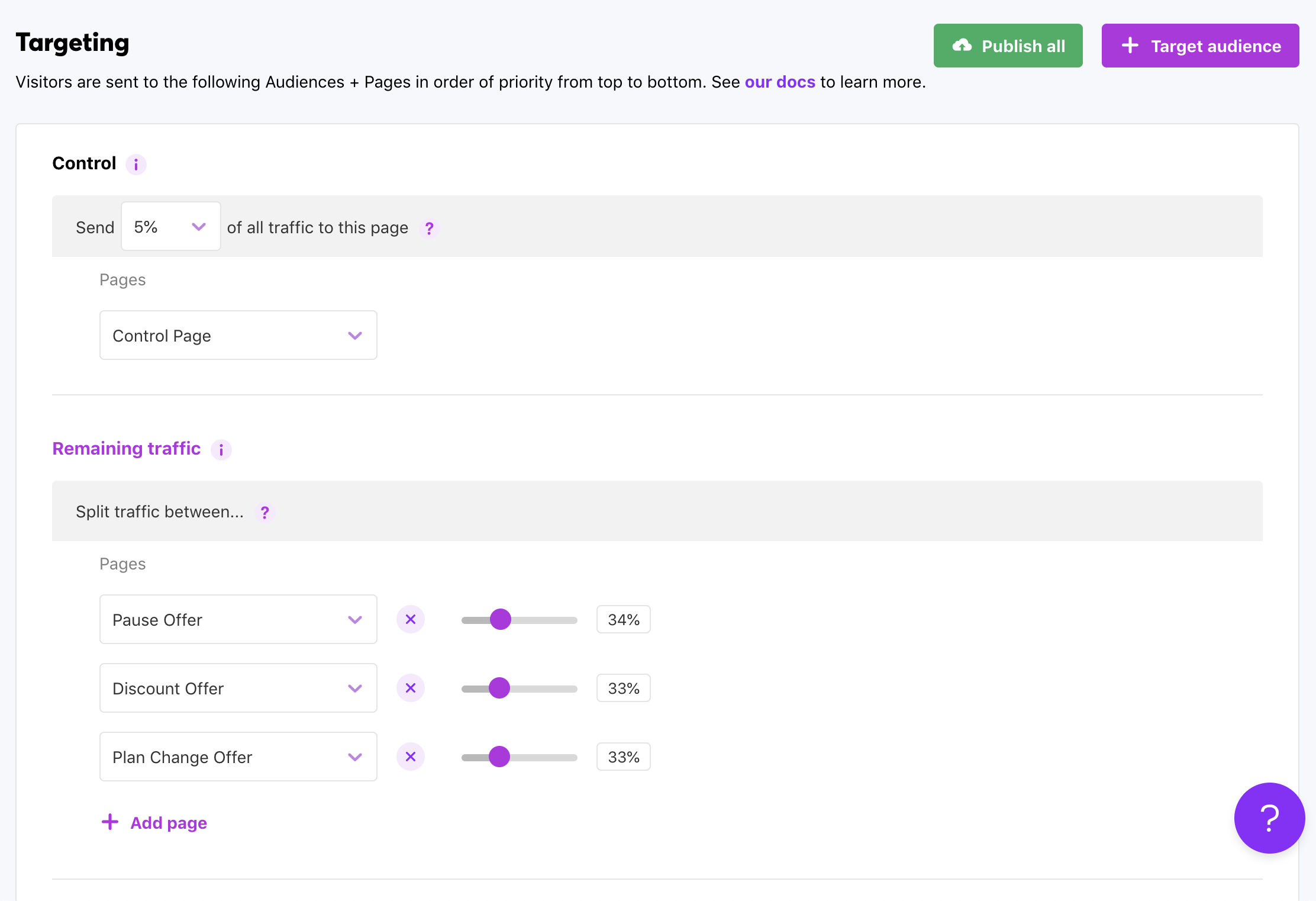Open the our docs link
The height and width of the screenshot is (901, 1316).
point(779,82)
